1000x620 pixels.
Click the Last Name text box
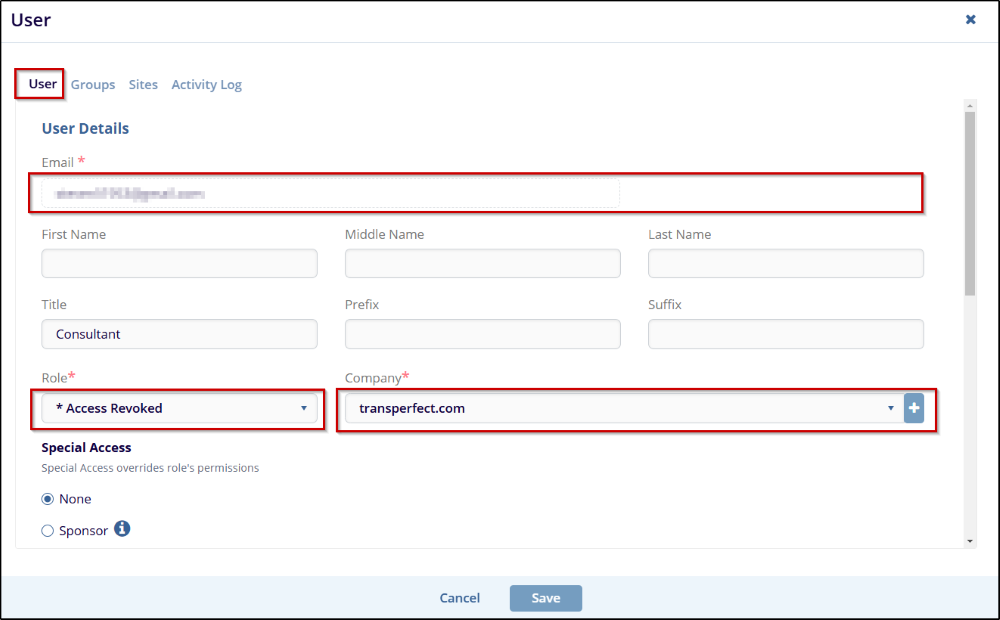click(786, 264)
